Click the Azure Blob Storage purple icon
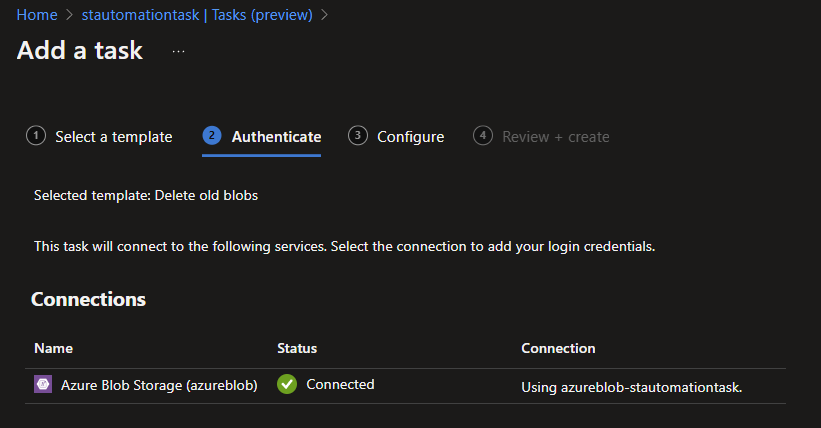Viewport: 821px width, 428px height. tap(43, 385)
